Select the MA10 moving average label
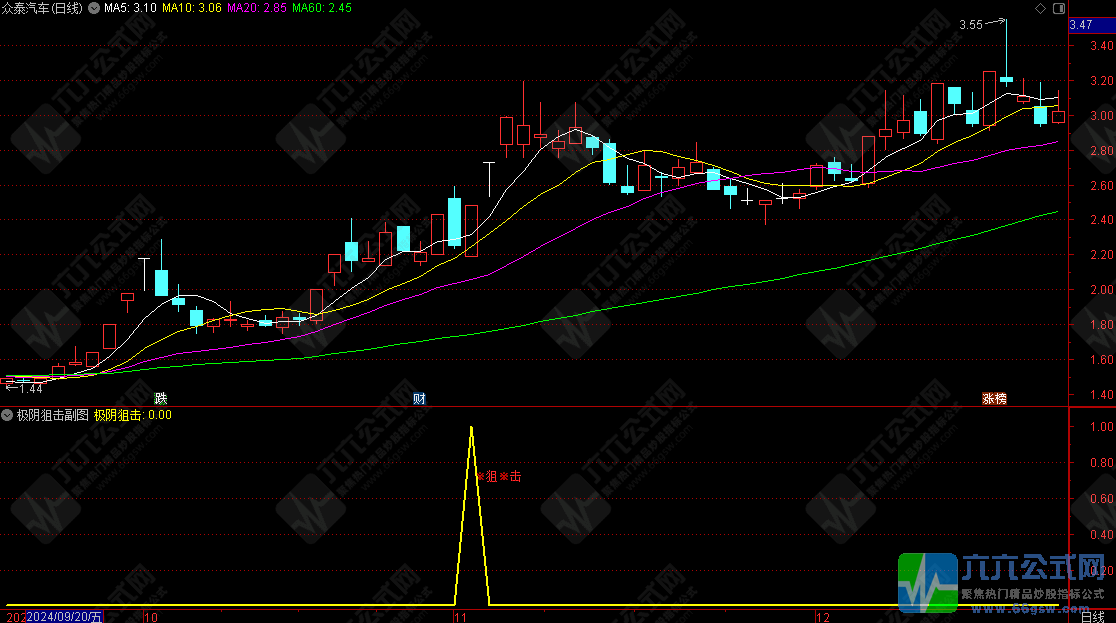Screen dimensions: 1116x623 [193, 8]
